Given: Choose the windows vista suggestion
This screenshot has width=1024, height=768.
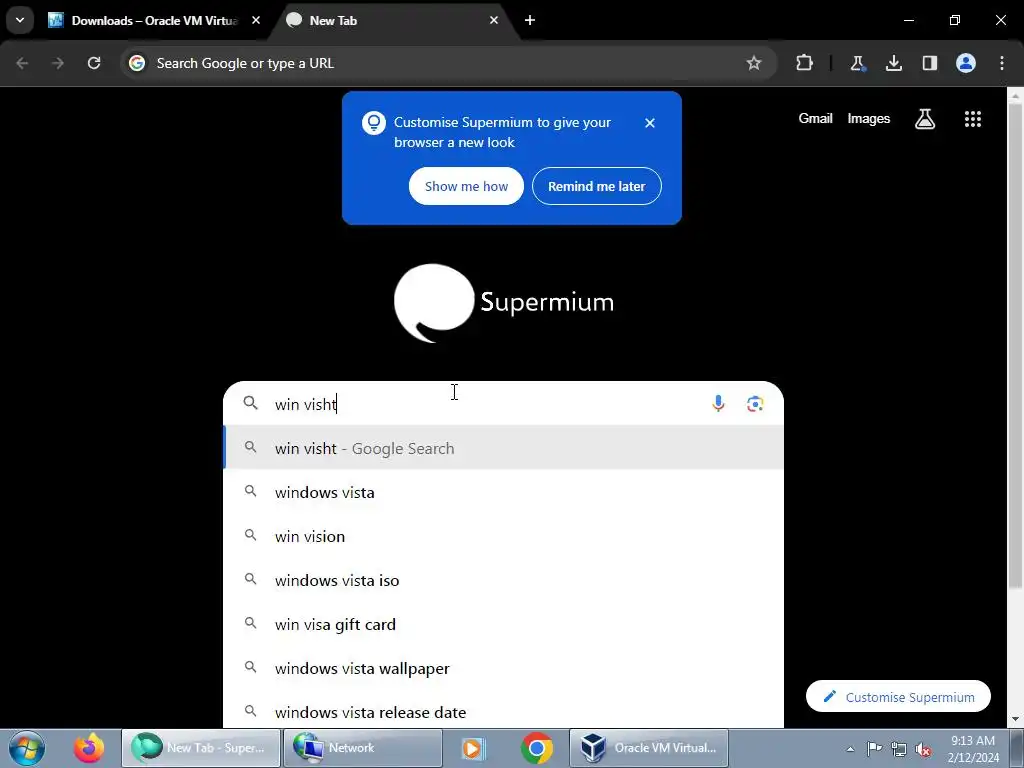Looking at the screenshot, I should coord(504,492).
